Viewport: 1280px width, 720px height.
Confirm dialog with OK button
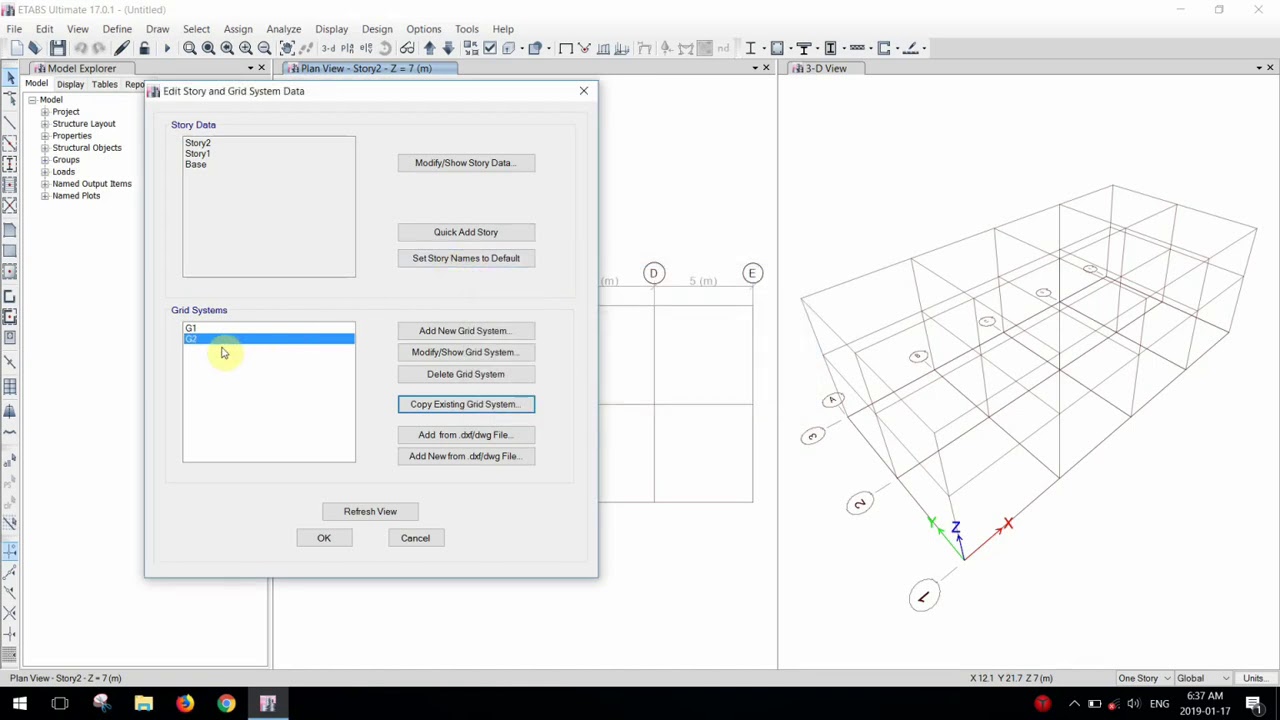pyautogui.click(x=324, y=538)
